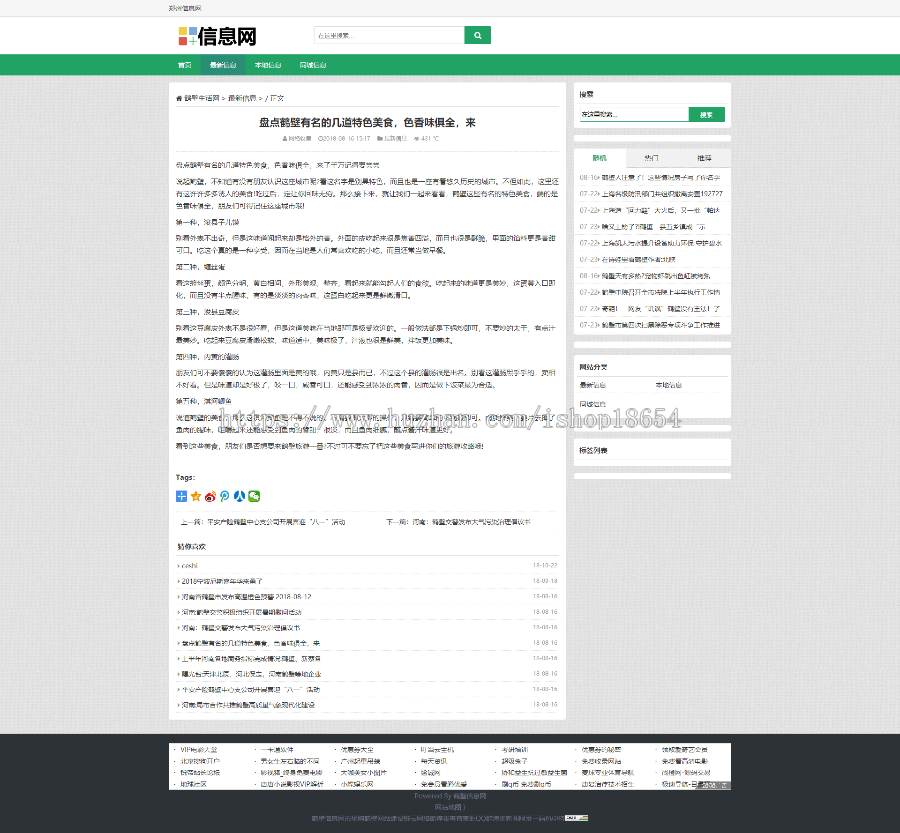
Task: Share the article via WeChat icon
Action: pos(254,495)
